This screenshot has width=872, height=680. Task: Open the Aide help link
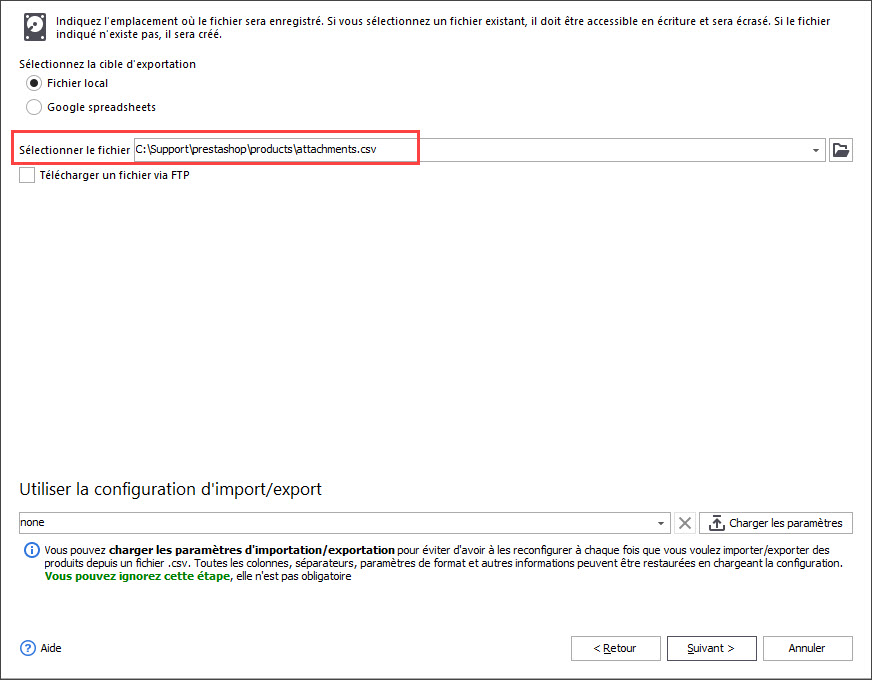pos(51,648)
